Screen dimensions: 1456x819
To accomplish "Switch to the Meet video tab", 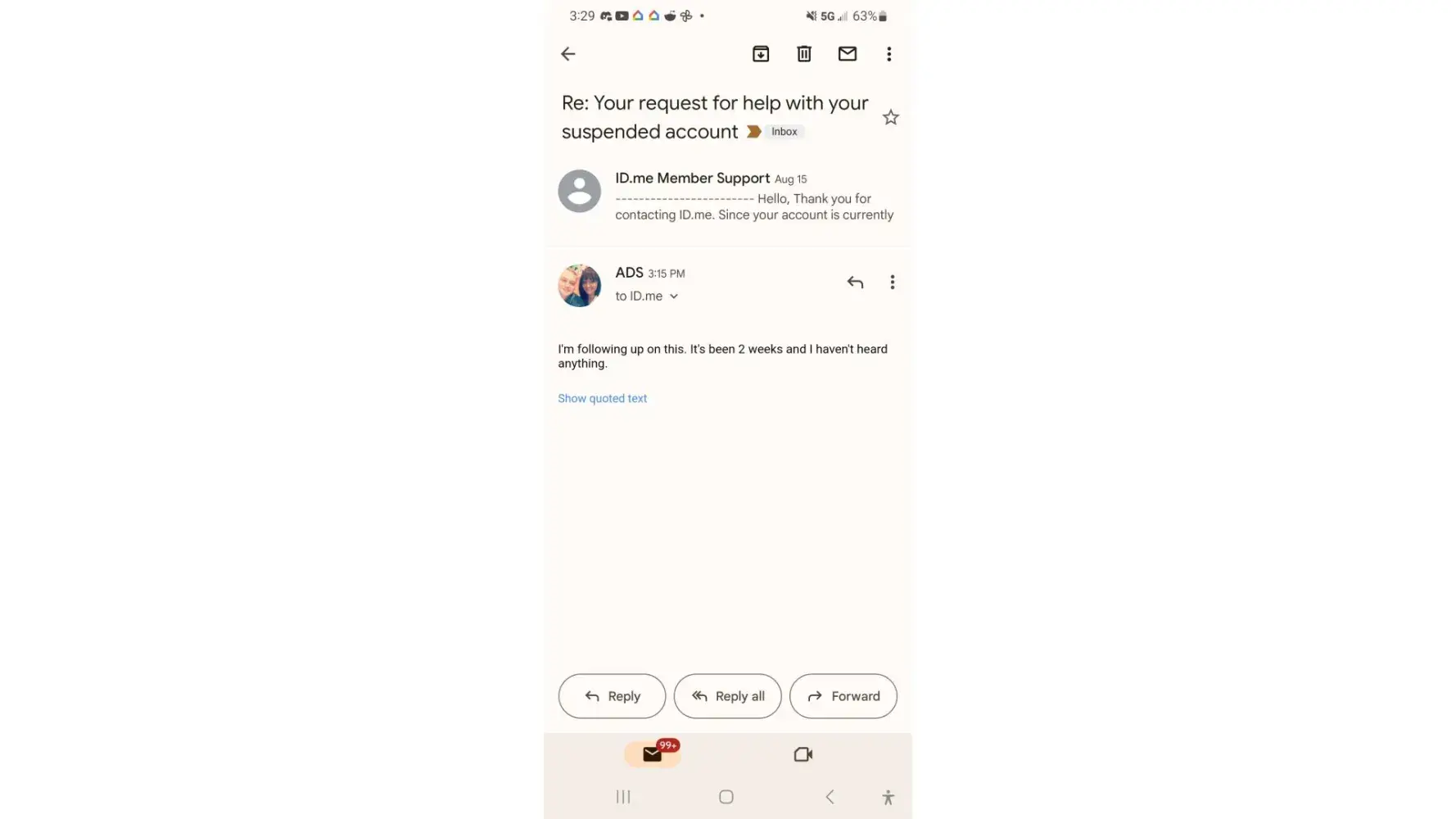I will 803,754.
